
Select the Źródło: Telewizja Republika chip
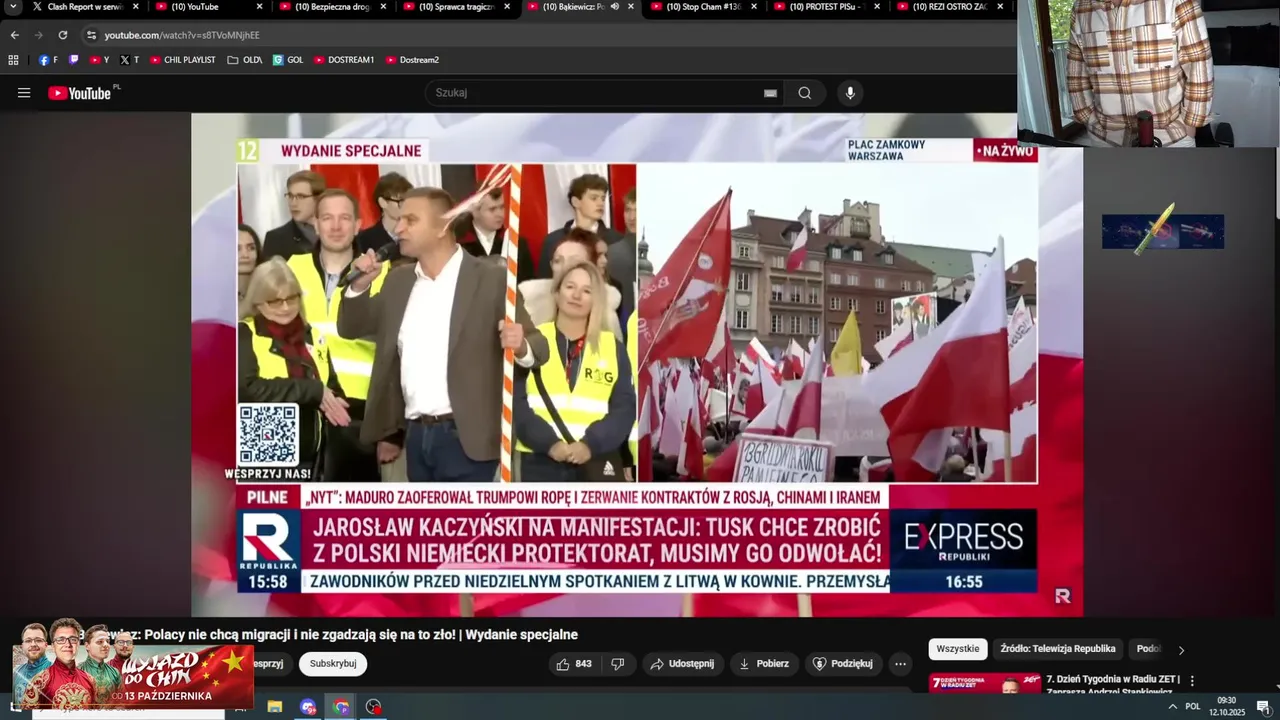(1058, 649)
